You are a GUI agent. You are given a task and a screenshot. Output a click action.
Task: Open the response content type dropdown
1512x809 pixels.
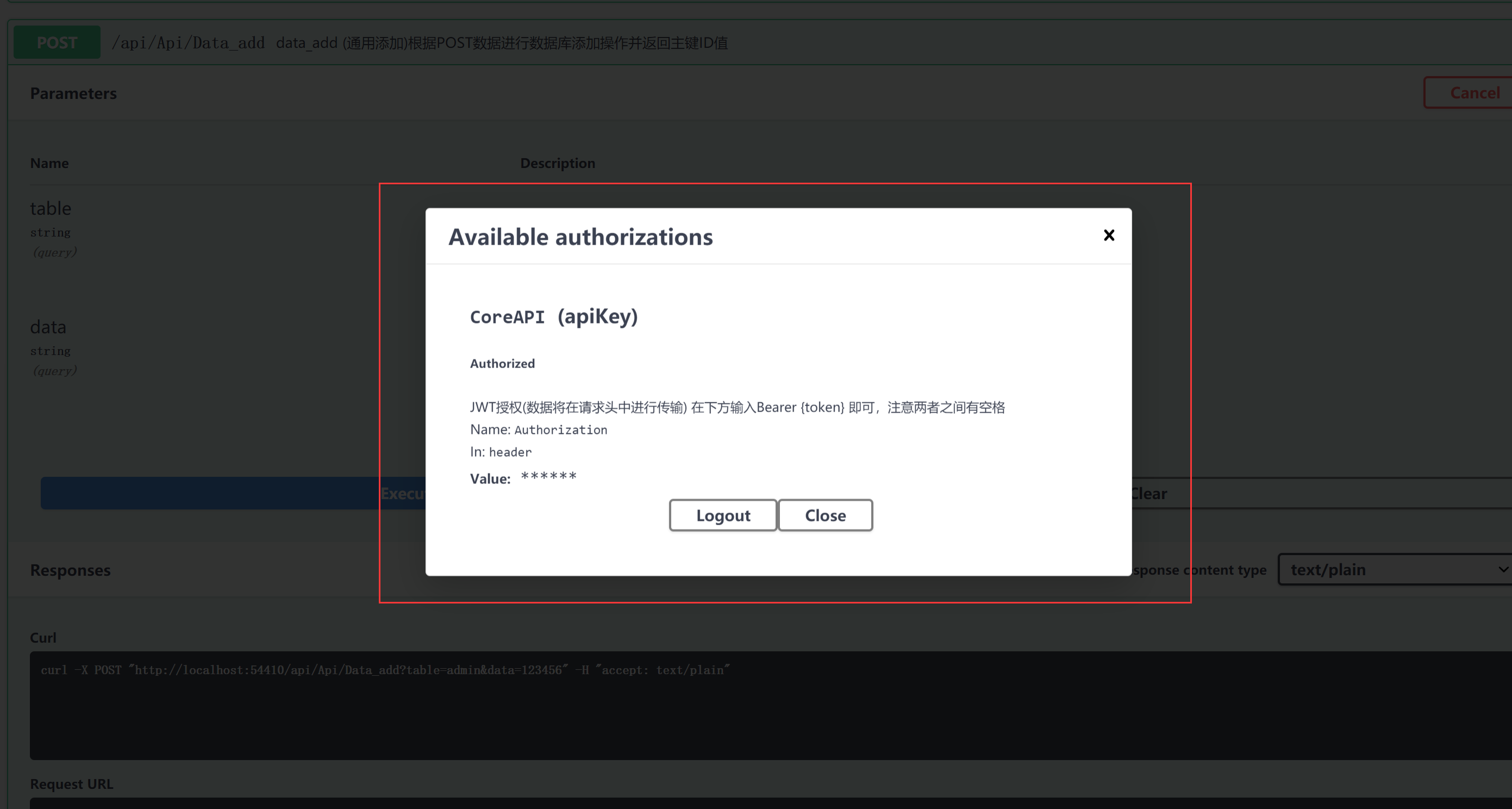[x=1395, y=569]
